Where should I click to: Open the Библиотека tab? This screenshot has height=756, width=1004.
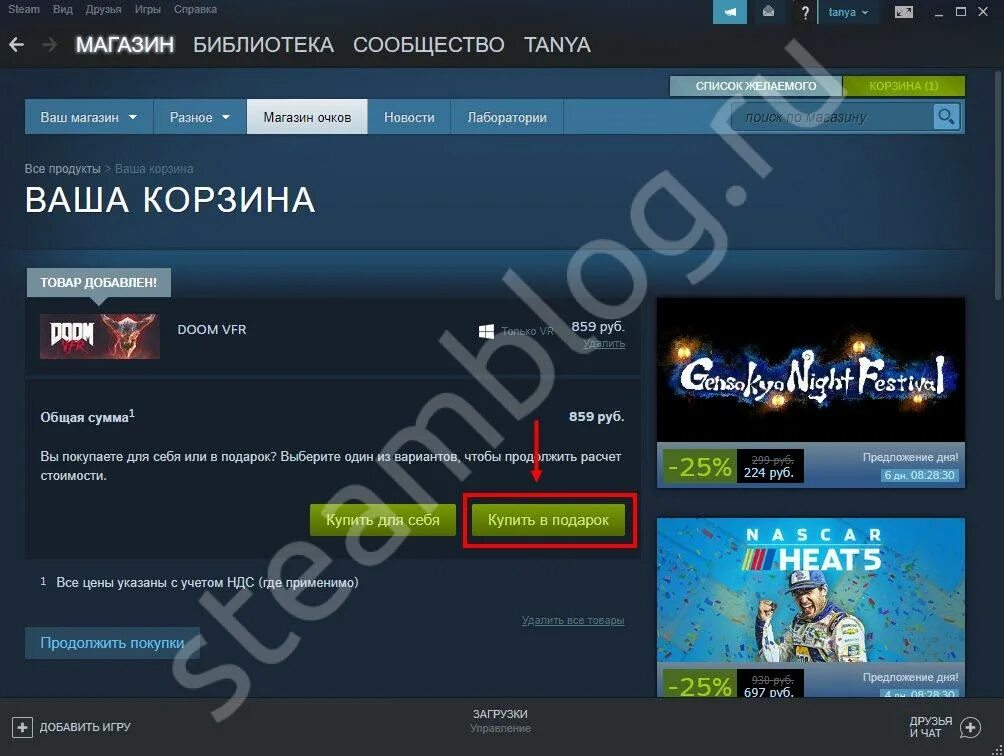pos(263,45)
